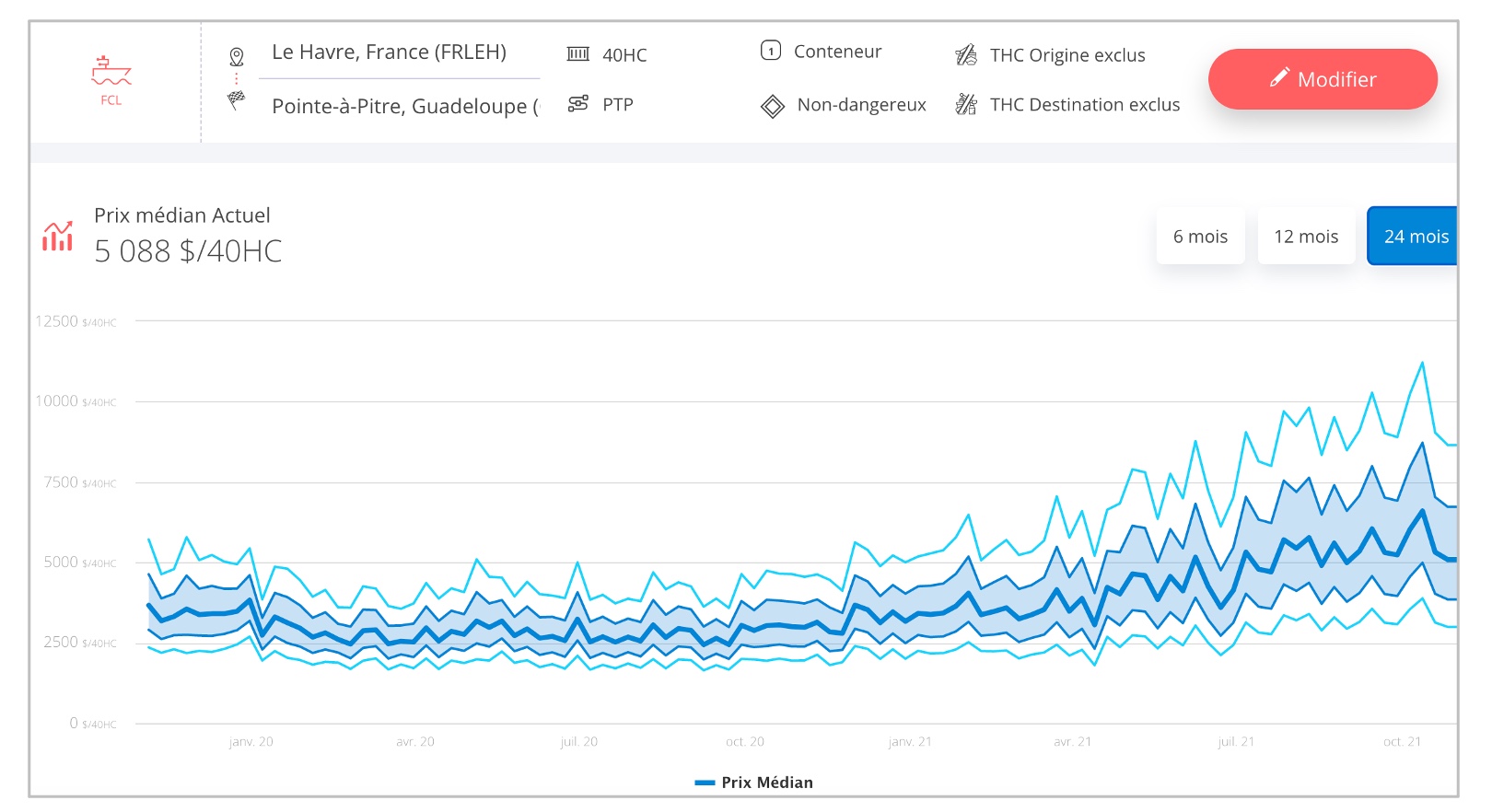Click the destination checkered flag icon
This screenshot has width=1492, height=812.
pos(237,100)
